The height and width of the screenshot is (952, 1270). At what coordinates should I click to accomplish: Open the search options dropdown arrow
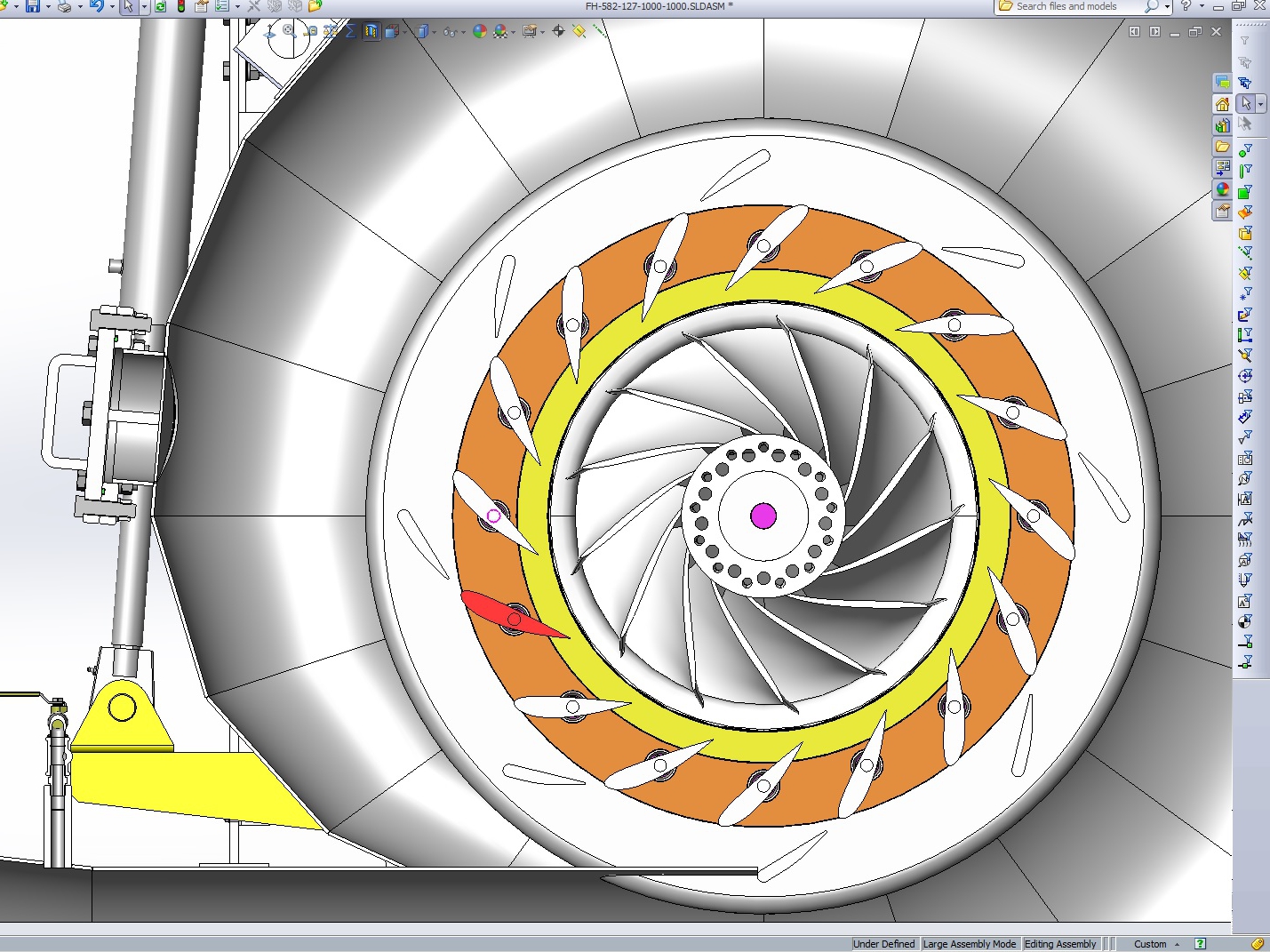1167,7
